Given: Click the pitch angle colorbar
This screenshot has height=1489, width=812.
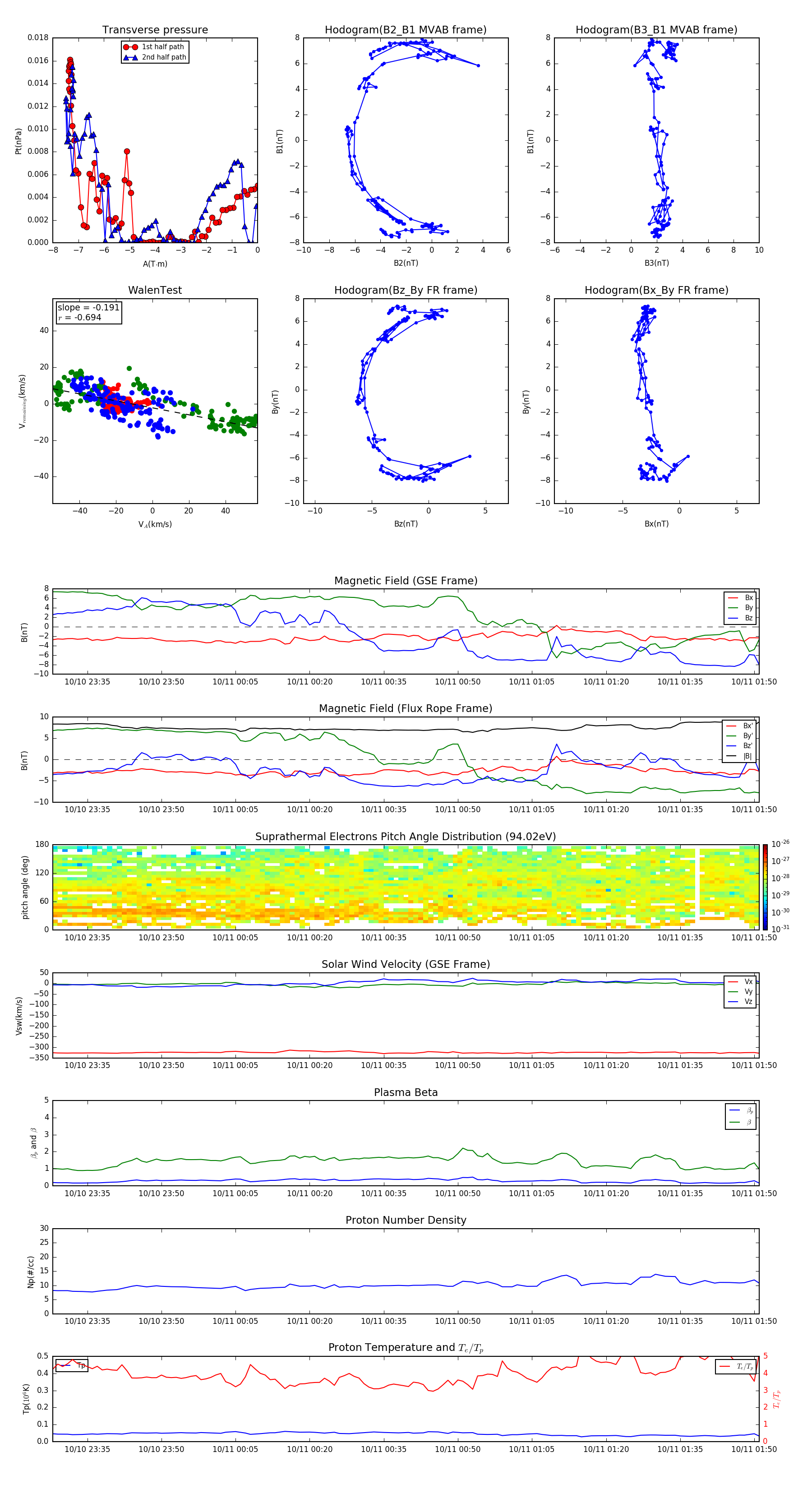Looking at the screenshot, I should point(765,887).
